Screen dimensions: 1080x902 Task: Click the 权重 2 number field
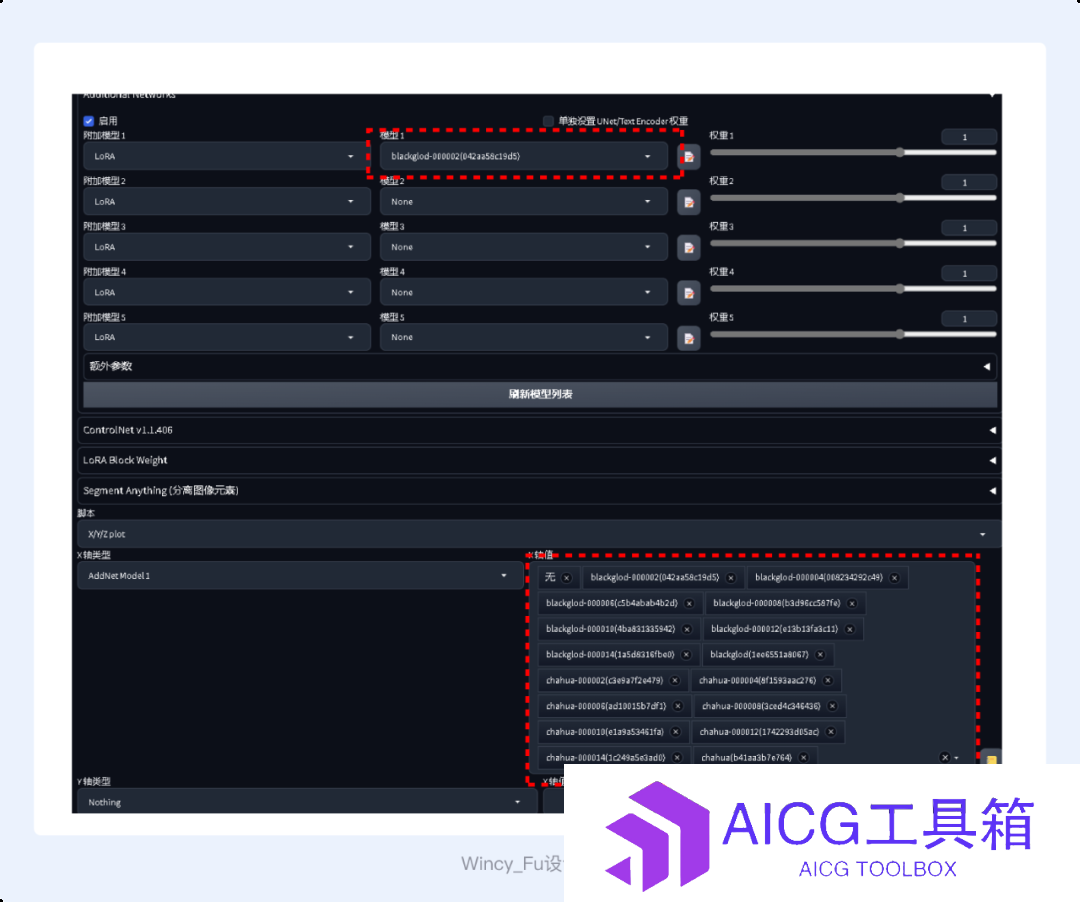[x=969, y=182]
